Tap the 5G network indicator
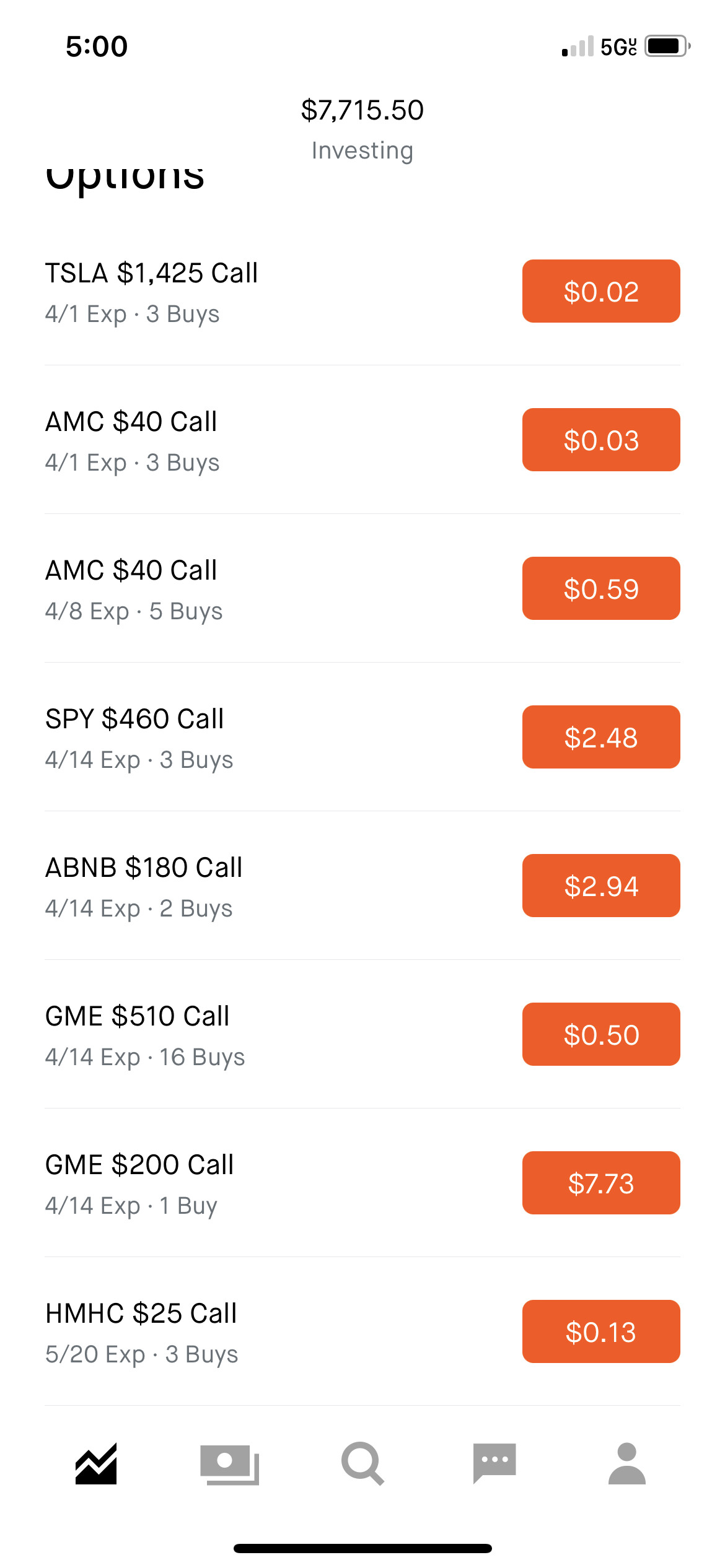Screen dimensions: 725x1568 click(618, 47)
